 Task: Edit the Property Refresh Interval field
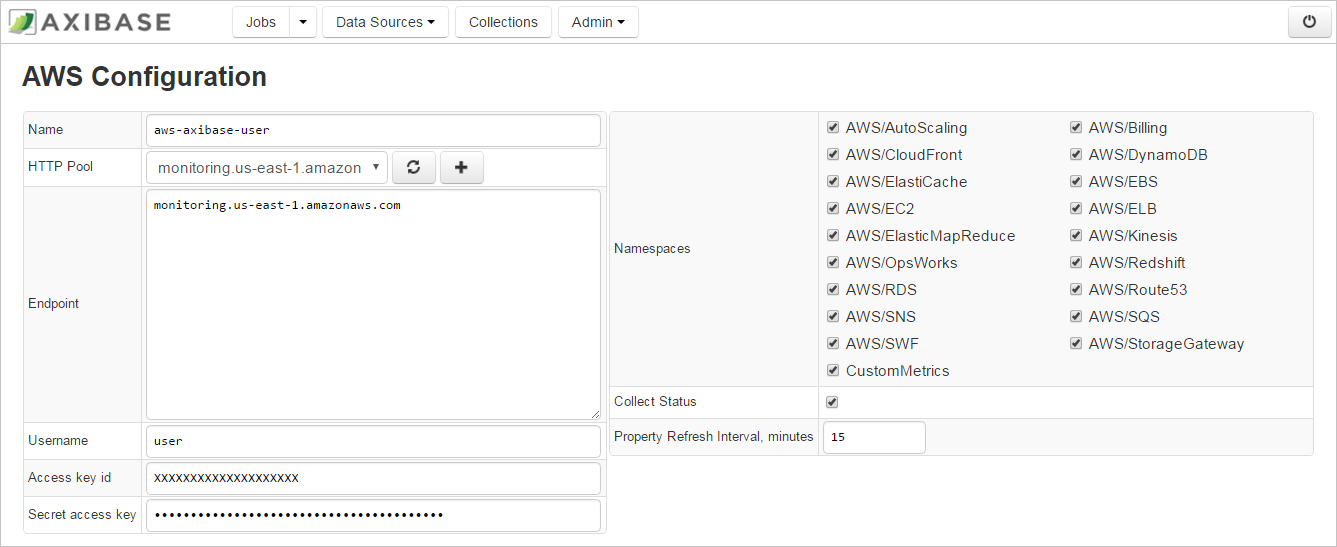(874, 437)
